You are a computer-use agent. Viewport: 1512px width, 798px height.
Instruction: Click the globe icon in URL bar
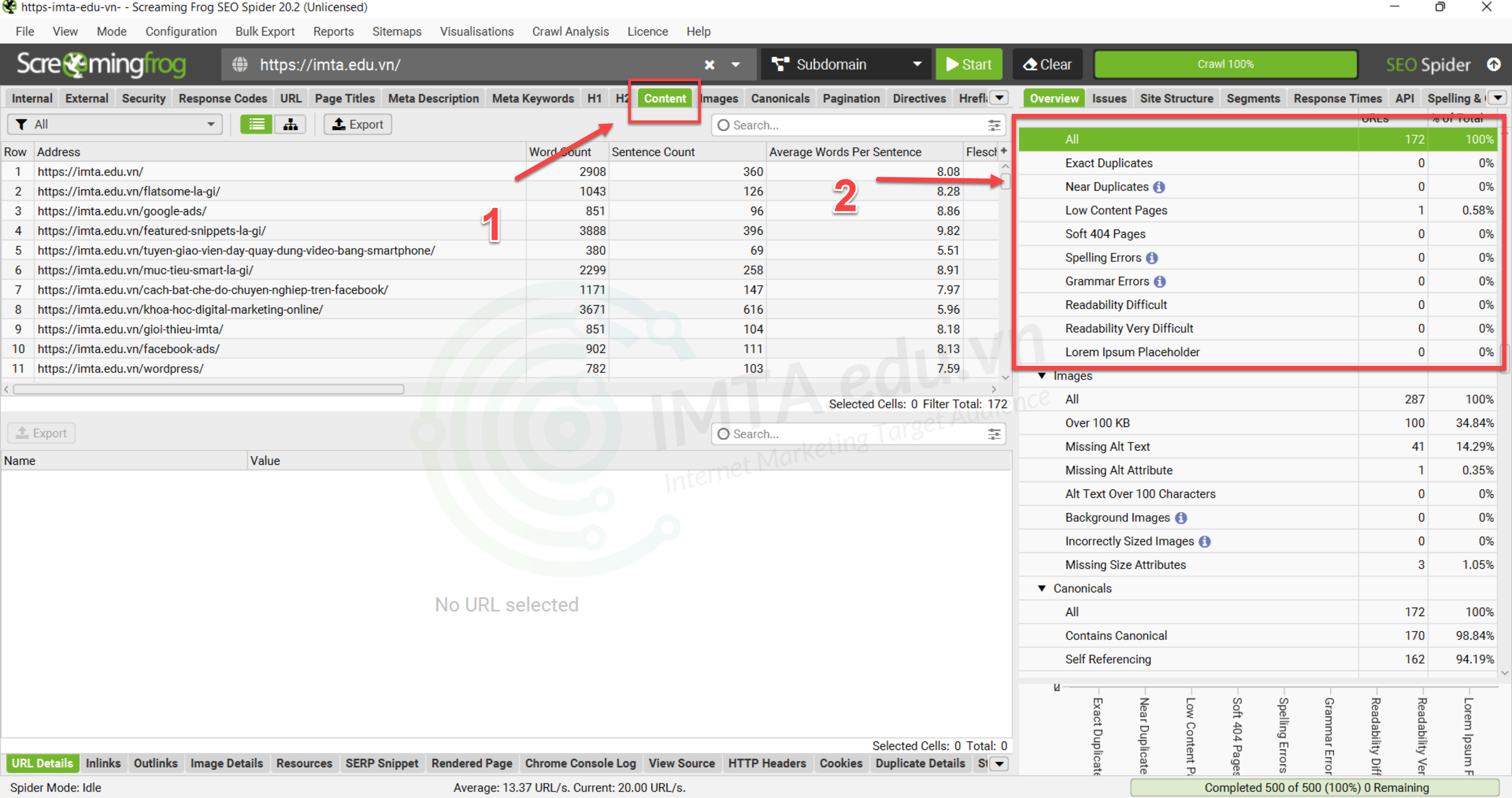(239, 64)
